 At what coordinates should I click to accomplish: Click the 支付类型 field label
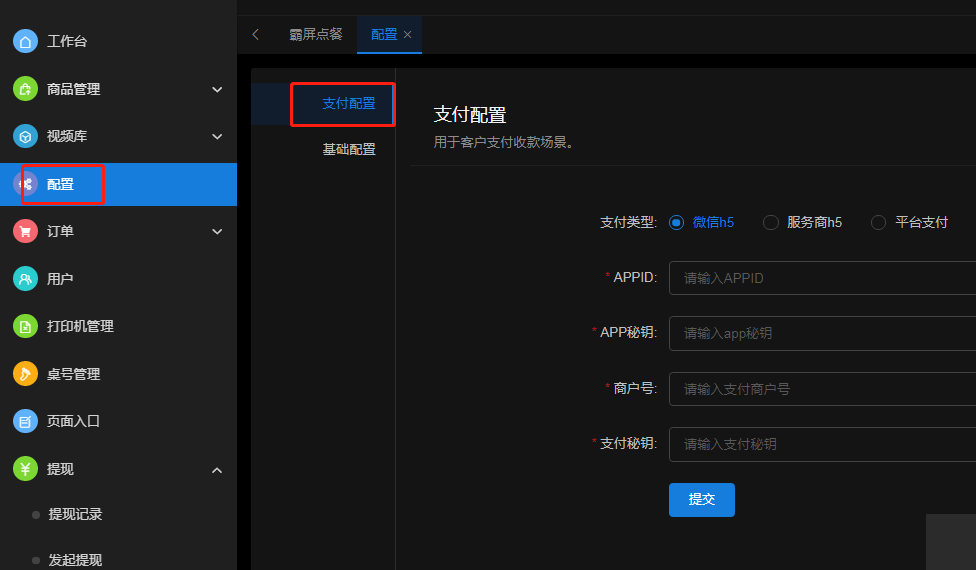pos(628,222)
